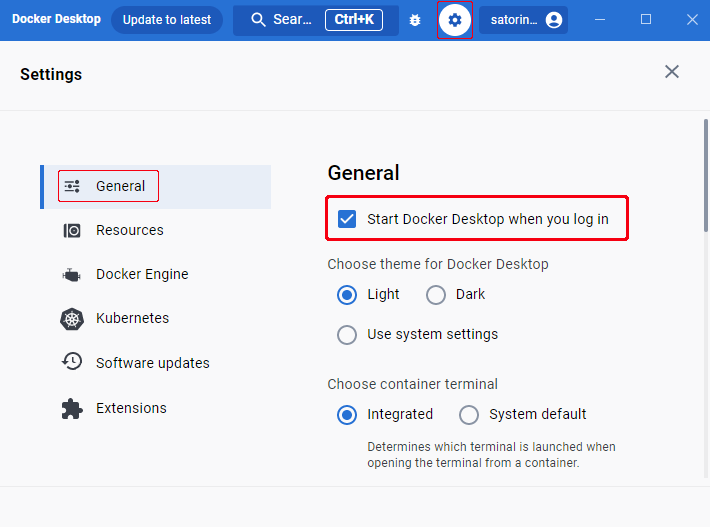Viewport: 710px width, 527px height.
Task: Select the Dark theme radio button
Action: (436, 295)
